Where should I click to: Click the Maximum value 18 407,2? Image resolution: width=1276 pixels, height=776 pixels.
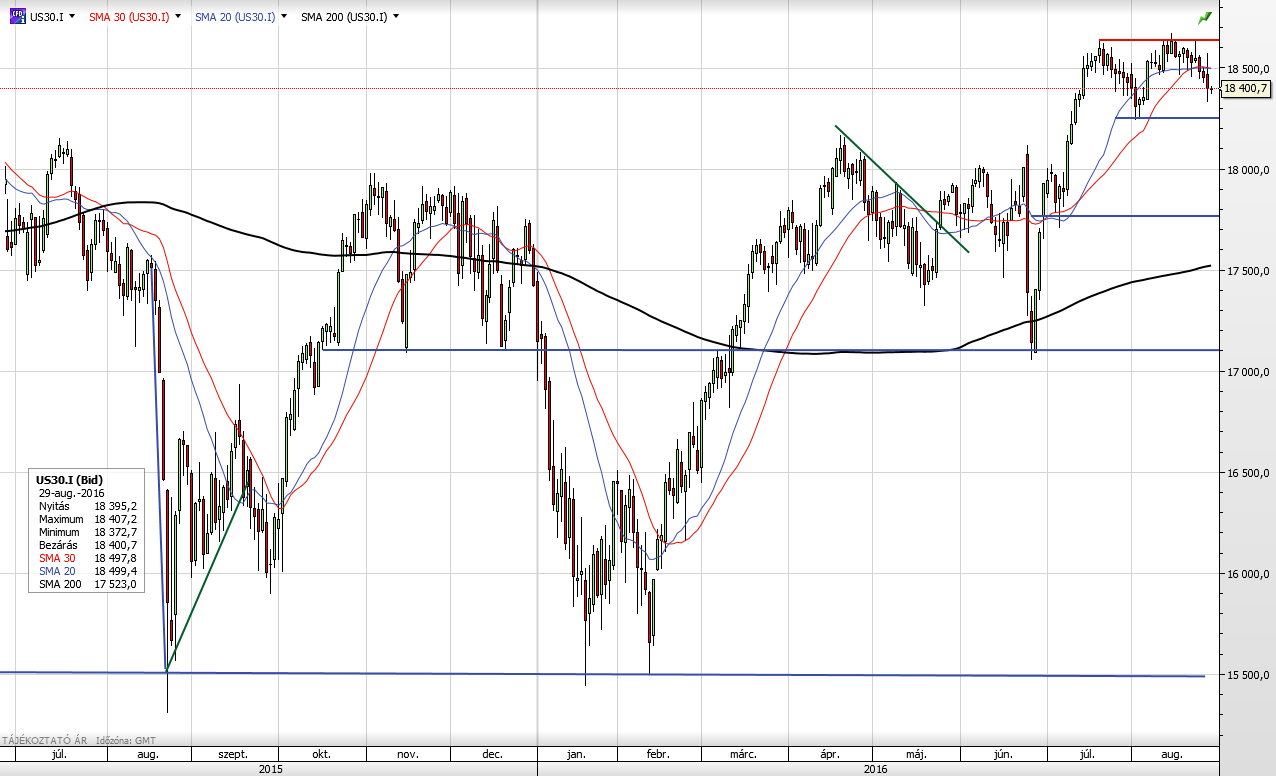(x=116, y=519)
